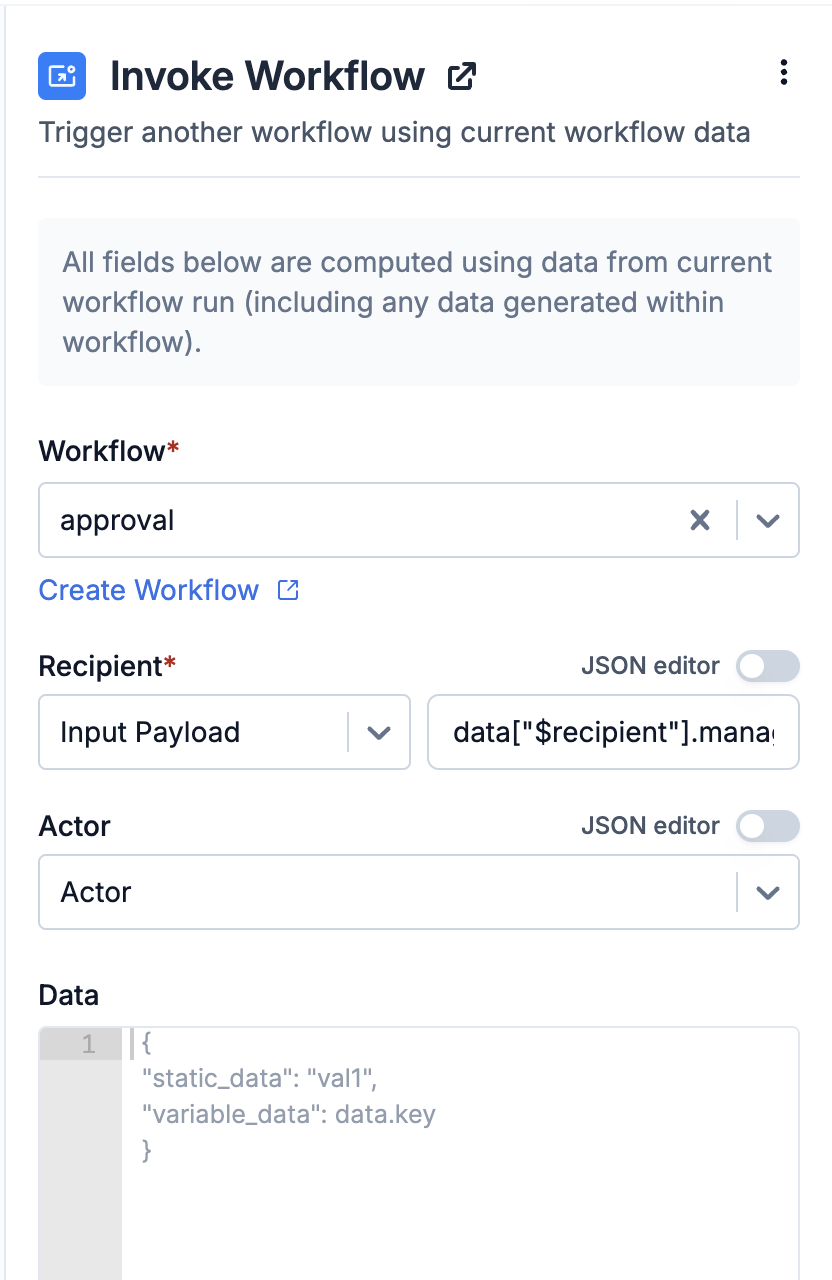Viewport: 832px width, 1280px height.
Task: Click the Create Workflow link
Action: pos(149,590)
